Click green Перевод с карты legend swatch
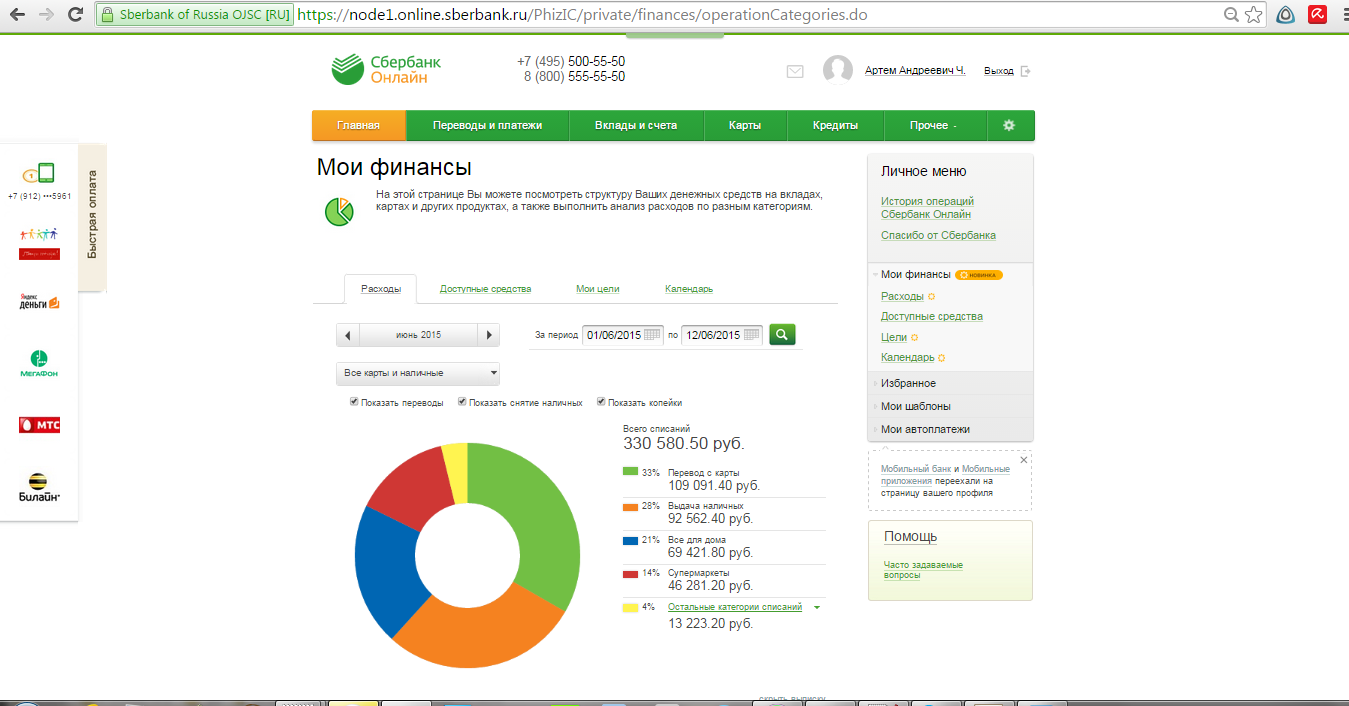The image size is (1349, 706). point(630,472)
